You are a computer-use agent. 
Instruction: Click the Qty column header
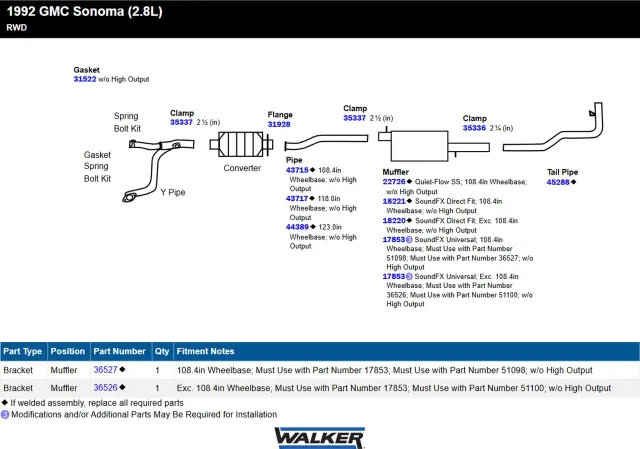point(162,351)
